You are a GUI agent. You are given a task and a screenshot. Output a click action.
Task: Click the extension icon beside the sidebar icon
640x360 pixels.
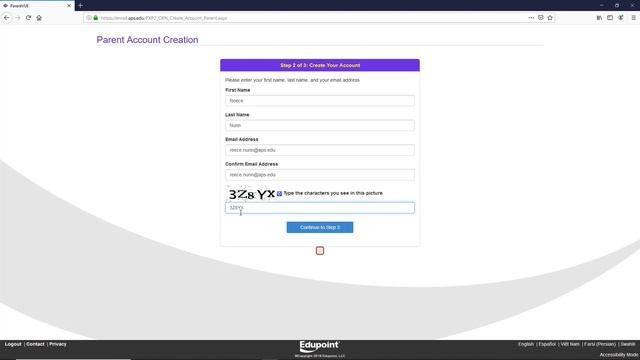pos(621,18)
